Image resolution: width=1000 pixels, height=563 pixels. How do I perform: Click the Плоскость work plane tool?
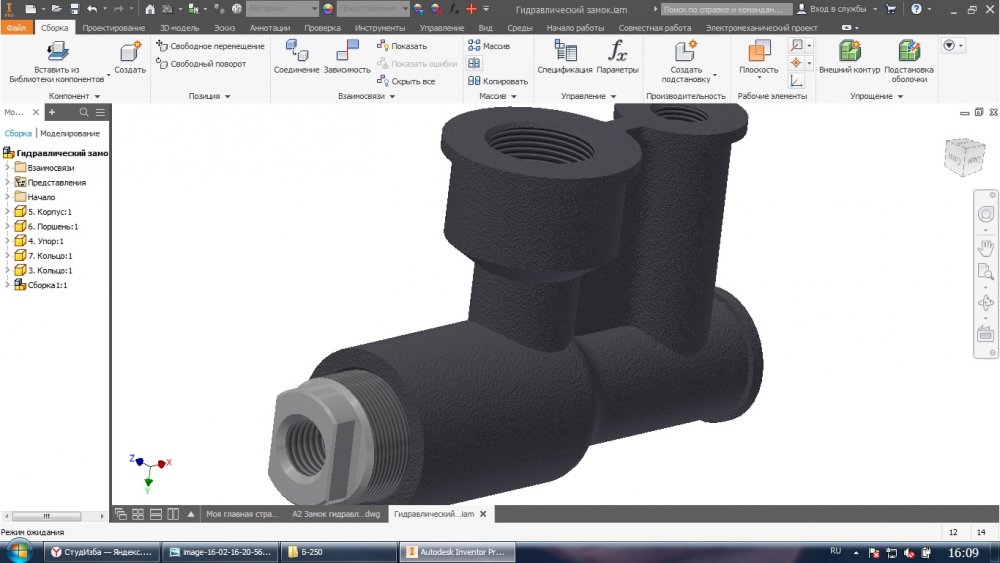(x=758, y=53)
